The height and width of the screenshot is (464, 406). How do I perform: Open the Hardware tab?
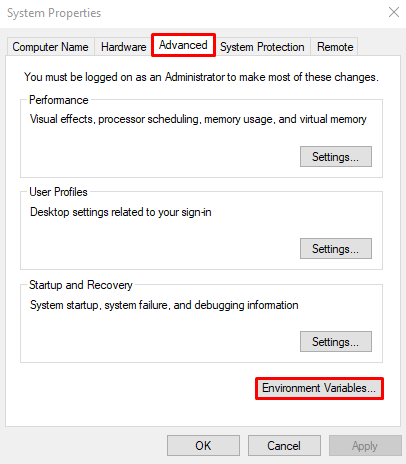[x=123, y=47]
